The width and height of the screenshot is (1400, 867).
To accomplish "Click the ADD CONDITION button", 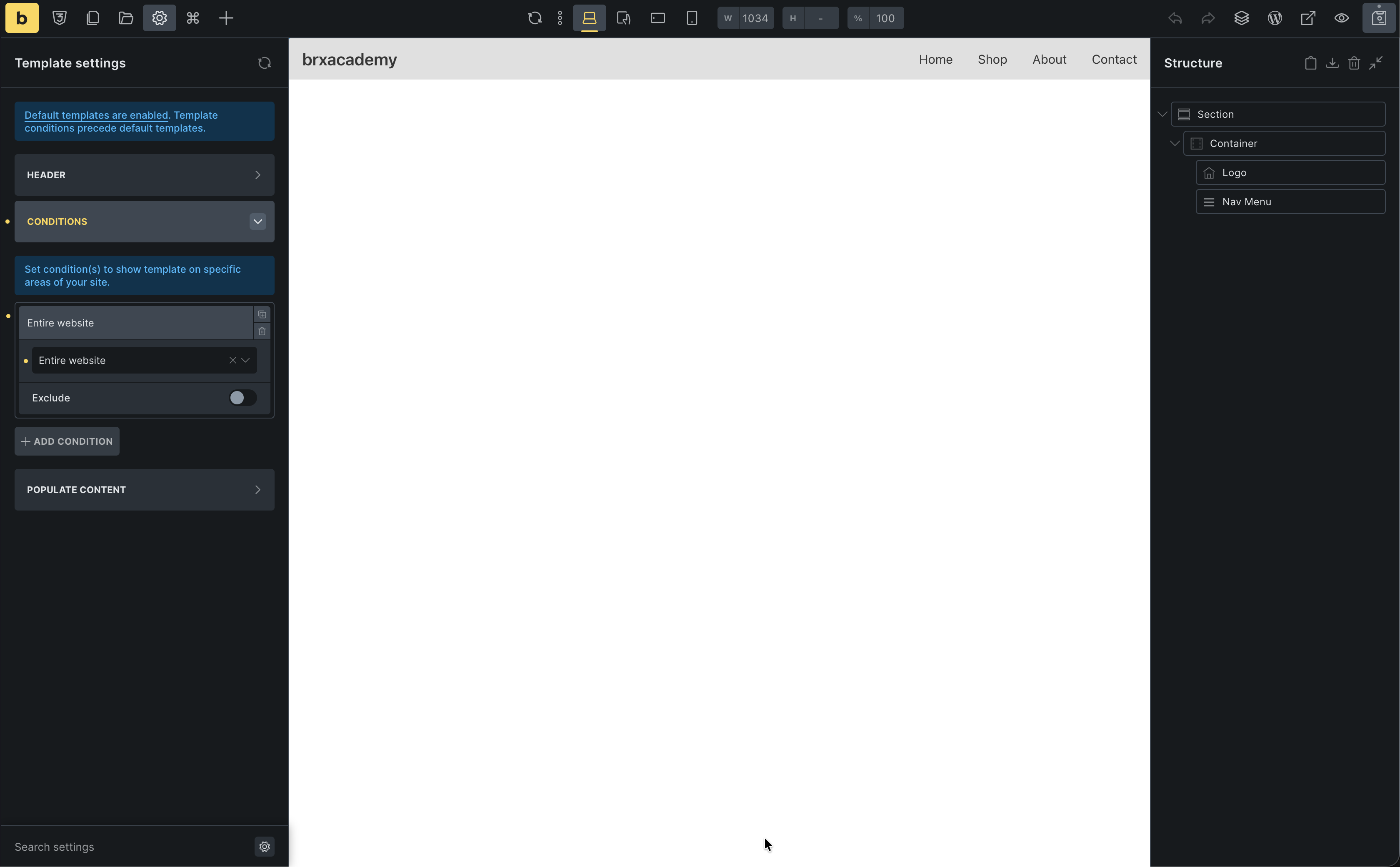I will pos(67,441).
